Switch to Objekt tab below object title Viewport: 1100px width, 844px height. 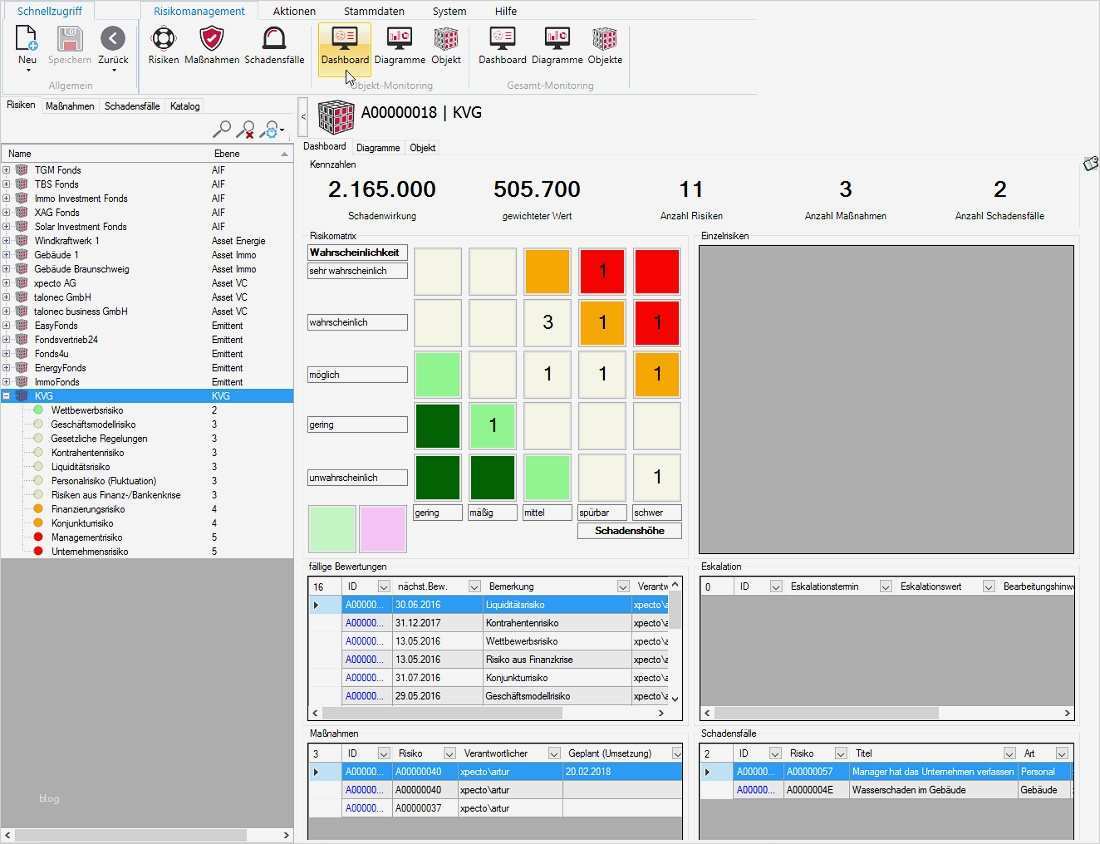click(x=422, y=147)
